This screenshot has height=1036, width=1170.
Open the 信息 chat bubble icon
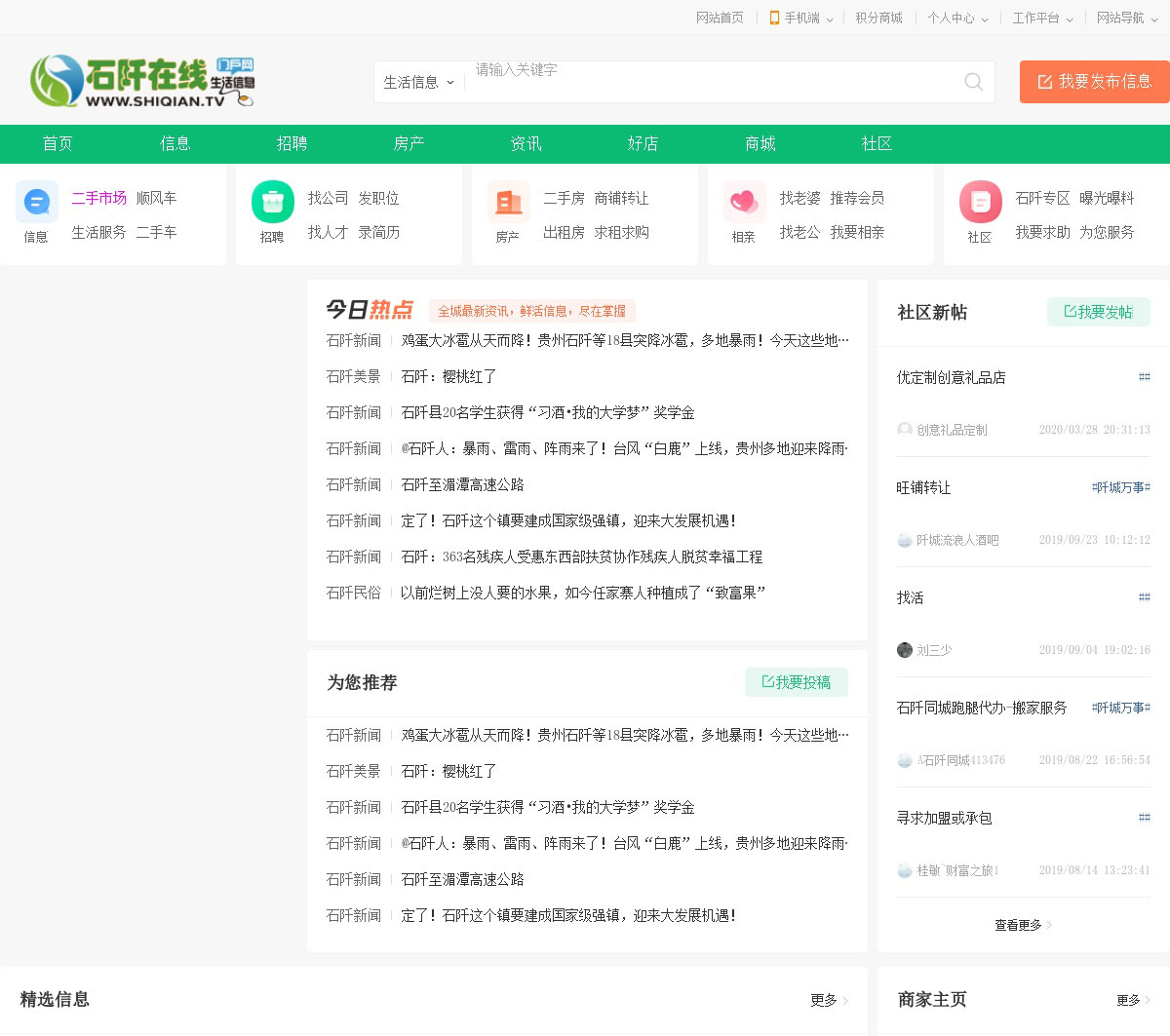tap(37, 202)
